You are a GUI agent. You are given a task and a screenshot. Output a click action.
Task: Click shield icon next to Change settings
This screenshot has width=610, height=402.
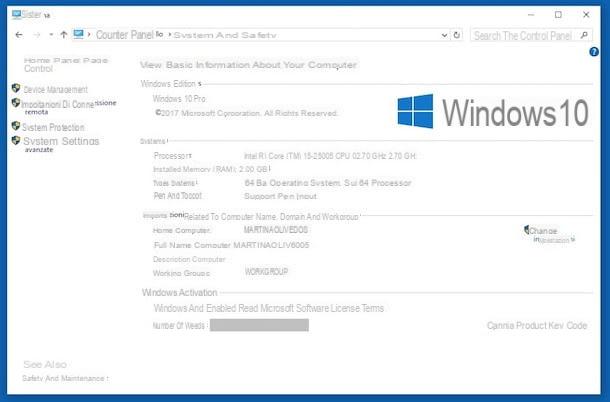(526, 230)
